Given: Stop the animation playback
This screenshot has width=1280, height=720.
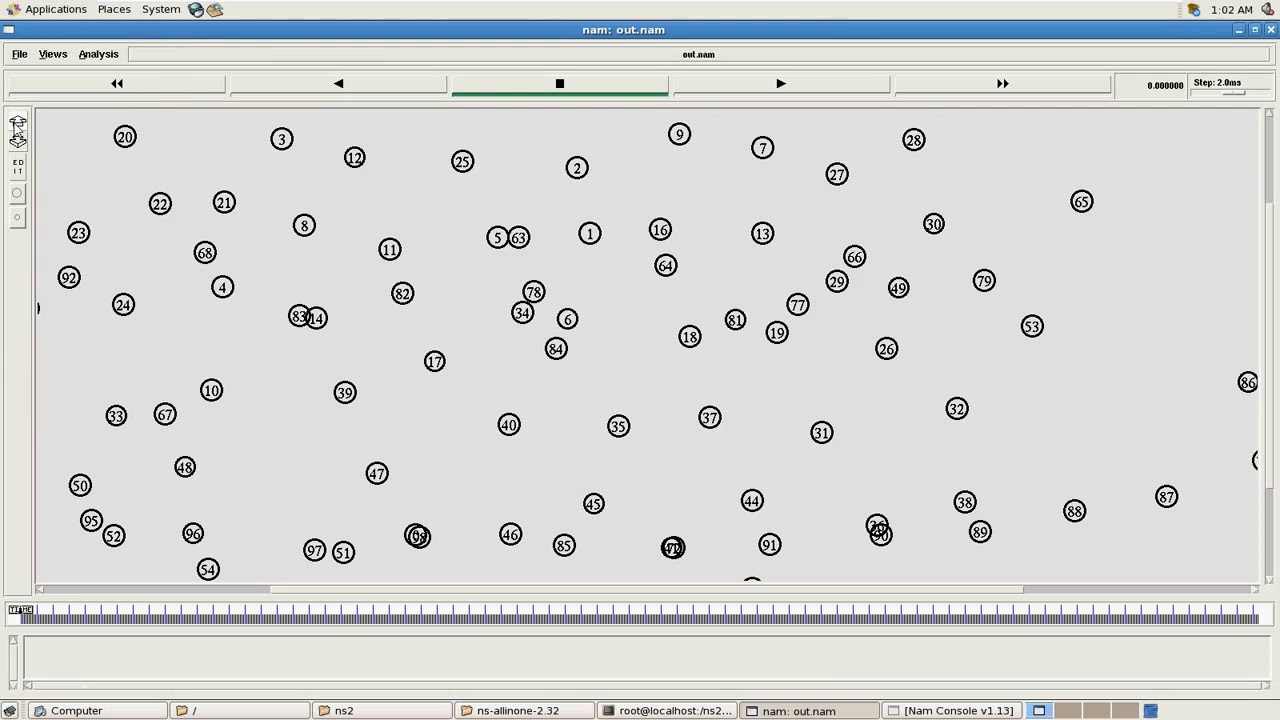Looking at the screenshot, I should [x=560, y=84].
